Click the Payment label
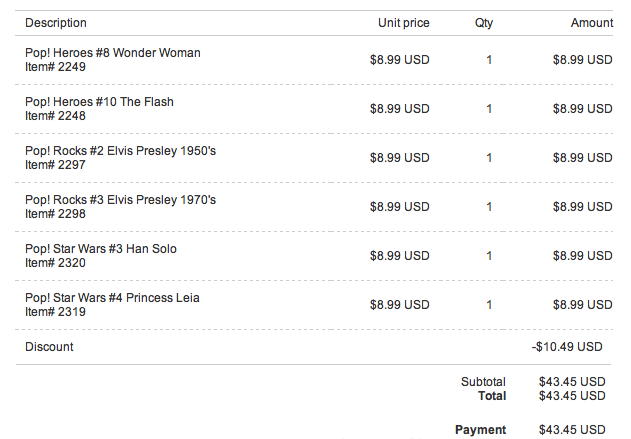Viewport: 631px width, 439px height. 480,430
